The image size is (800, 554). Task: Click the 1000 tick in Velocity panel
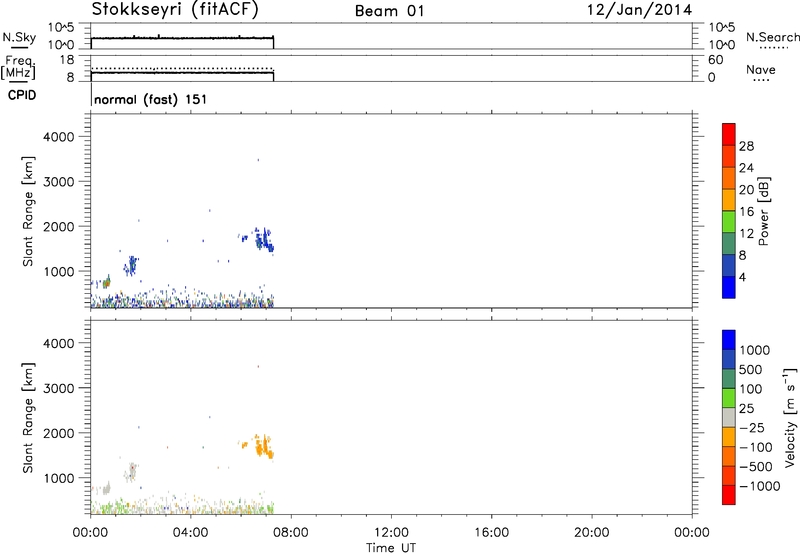point(58,478)
